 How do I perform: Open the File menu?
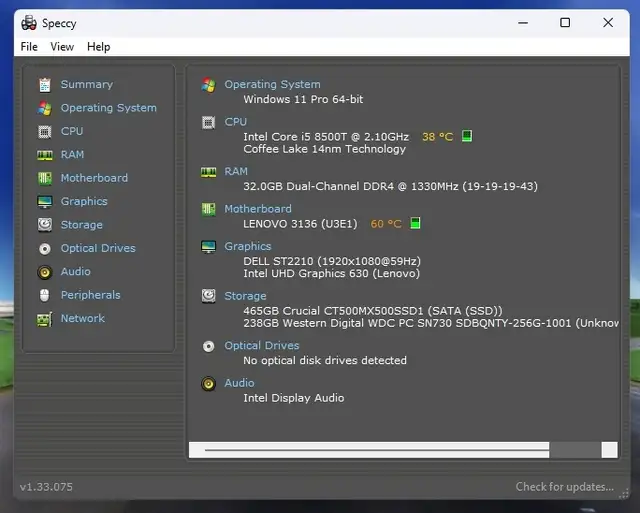pyautogui.click(x=29, y=47)
